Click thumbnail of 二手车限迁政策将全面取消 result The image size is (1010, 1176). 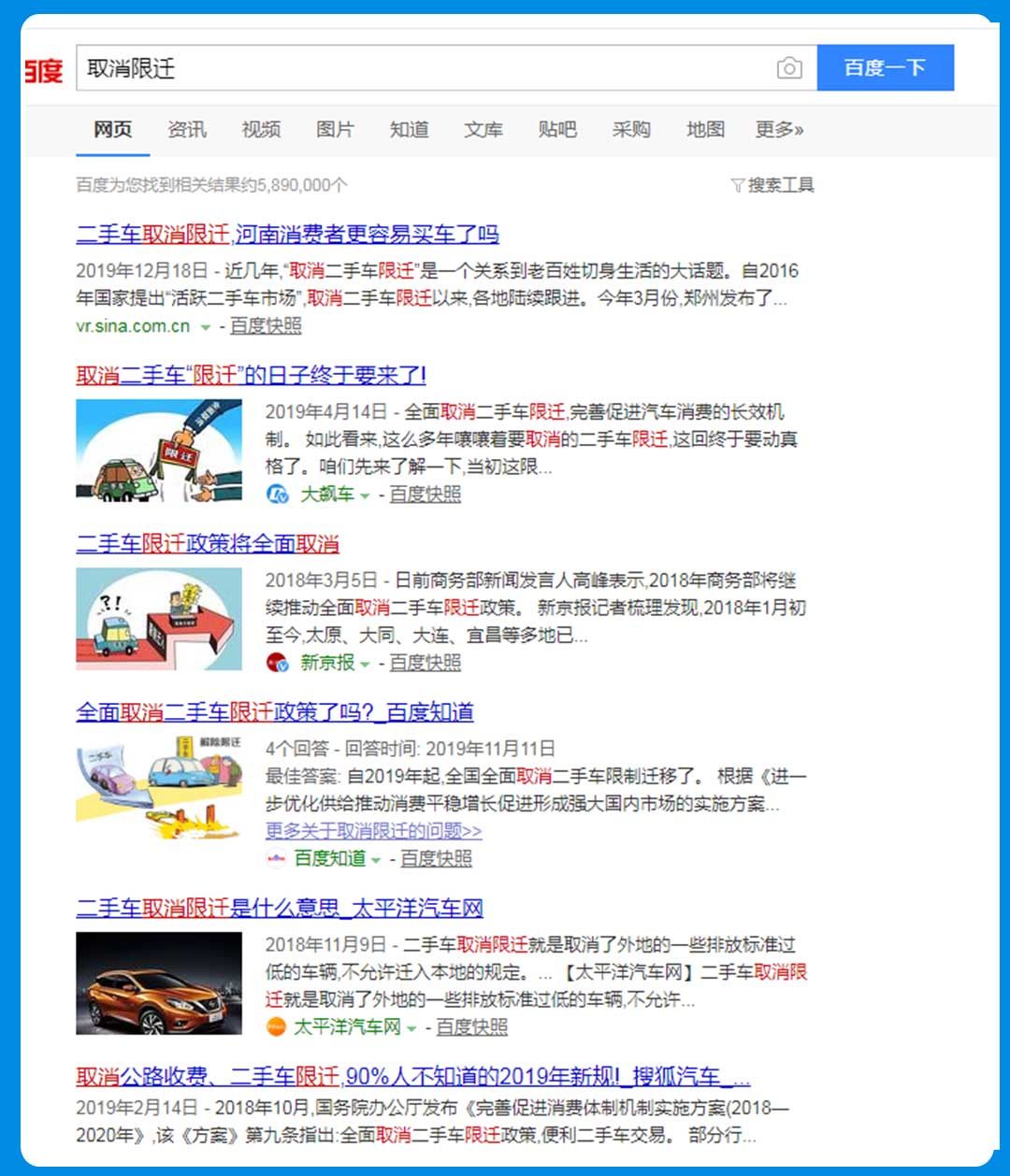[x=159, y=619]
